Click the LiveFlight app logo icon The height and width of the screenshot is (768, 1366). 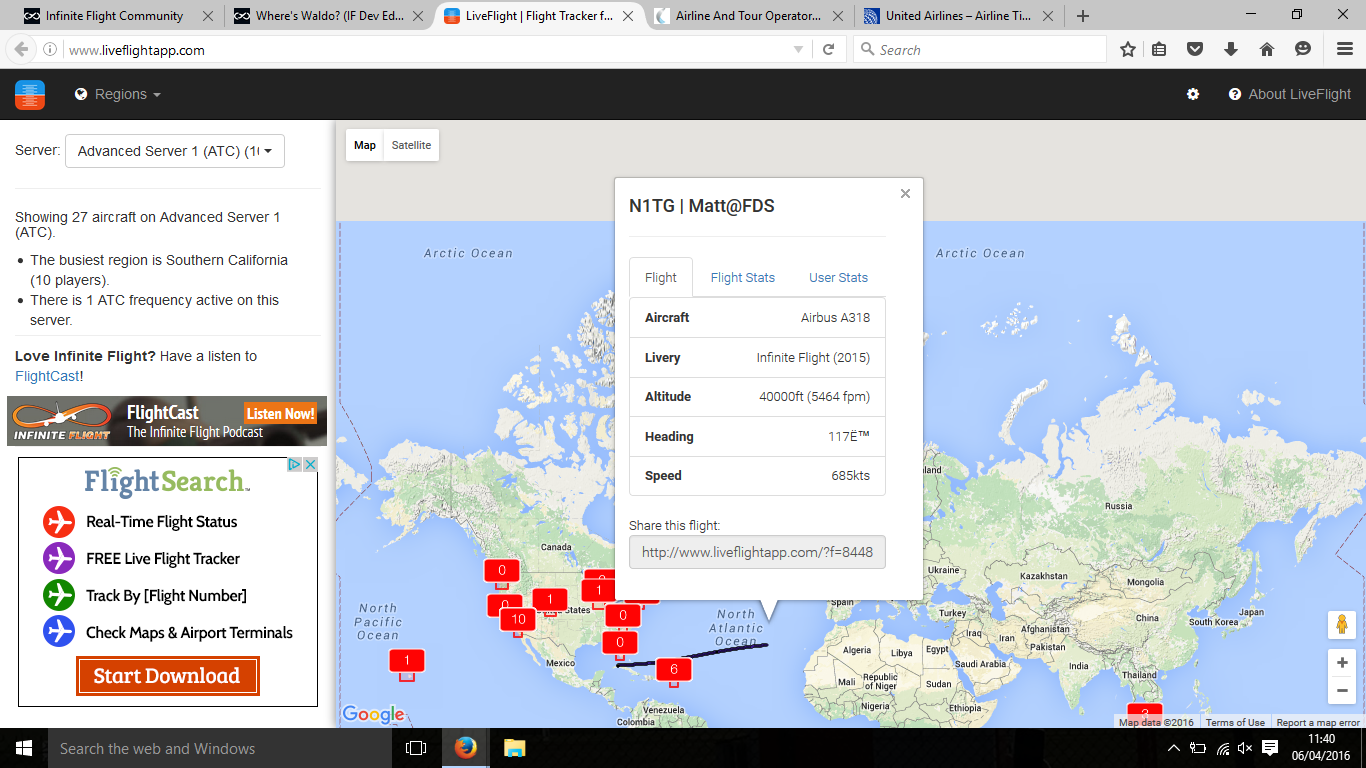coord(30,94)
